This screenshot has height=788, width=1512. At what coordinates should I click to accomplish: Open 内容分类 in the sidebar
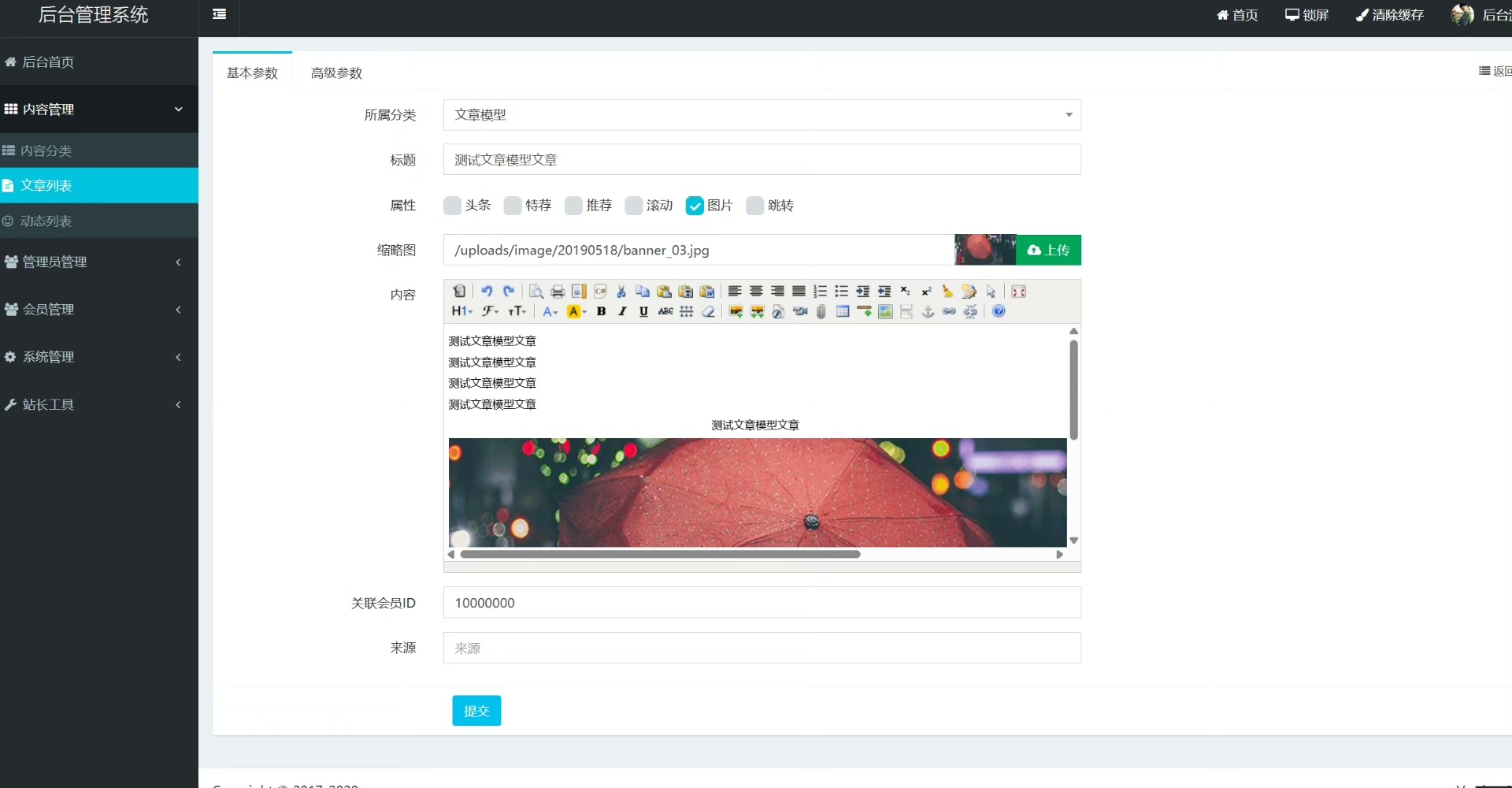click(x=99, y=150)
